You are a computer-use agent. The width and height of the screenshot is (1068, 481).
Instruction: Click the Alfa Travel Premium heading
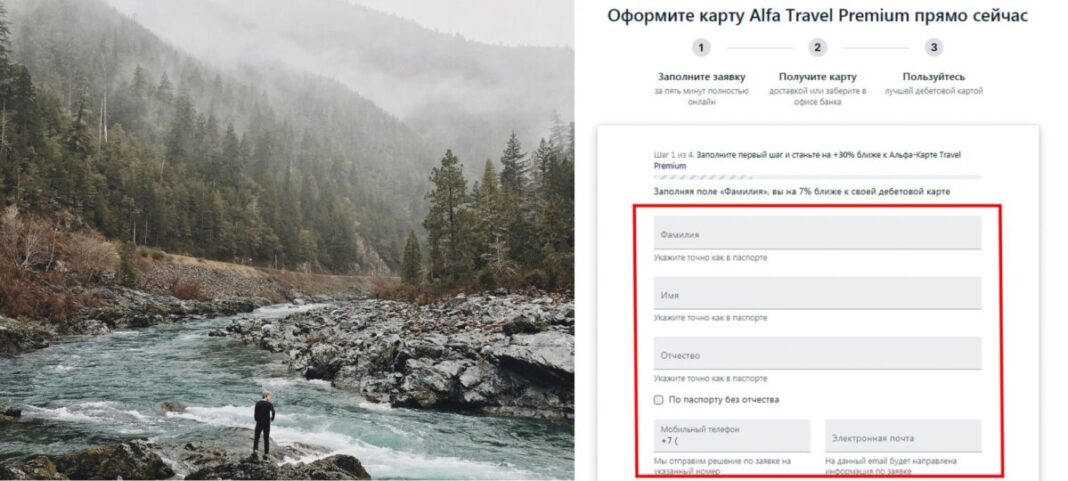[x=817, y=16]
